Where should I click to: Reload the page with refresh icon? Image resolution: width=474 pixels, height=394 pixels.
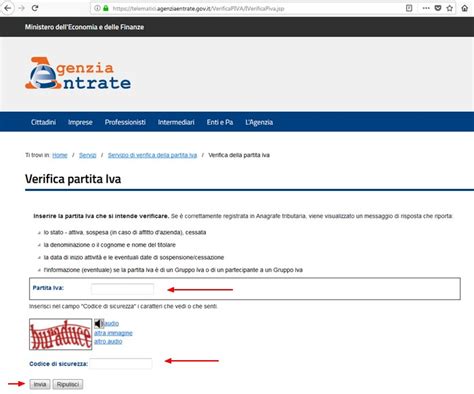coord(35,8)
